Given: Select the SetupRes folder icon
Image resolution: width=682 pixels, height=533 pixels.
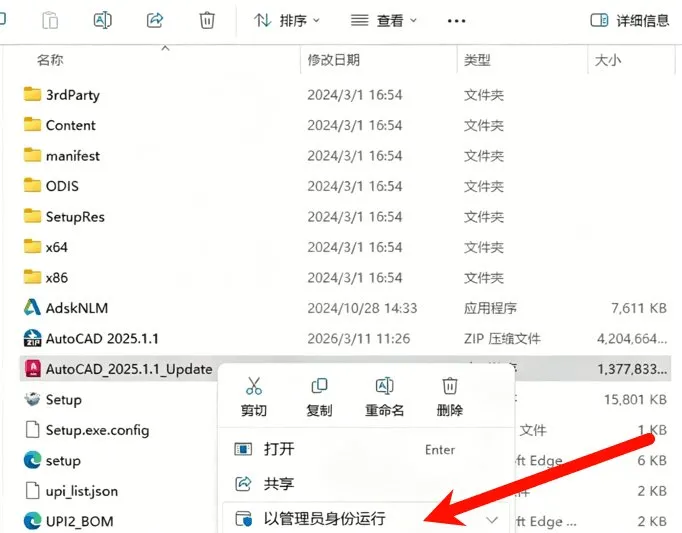Looking at the screenshot, I should (x=32, y=216).
